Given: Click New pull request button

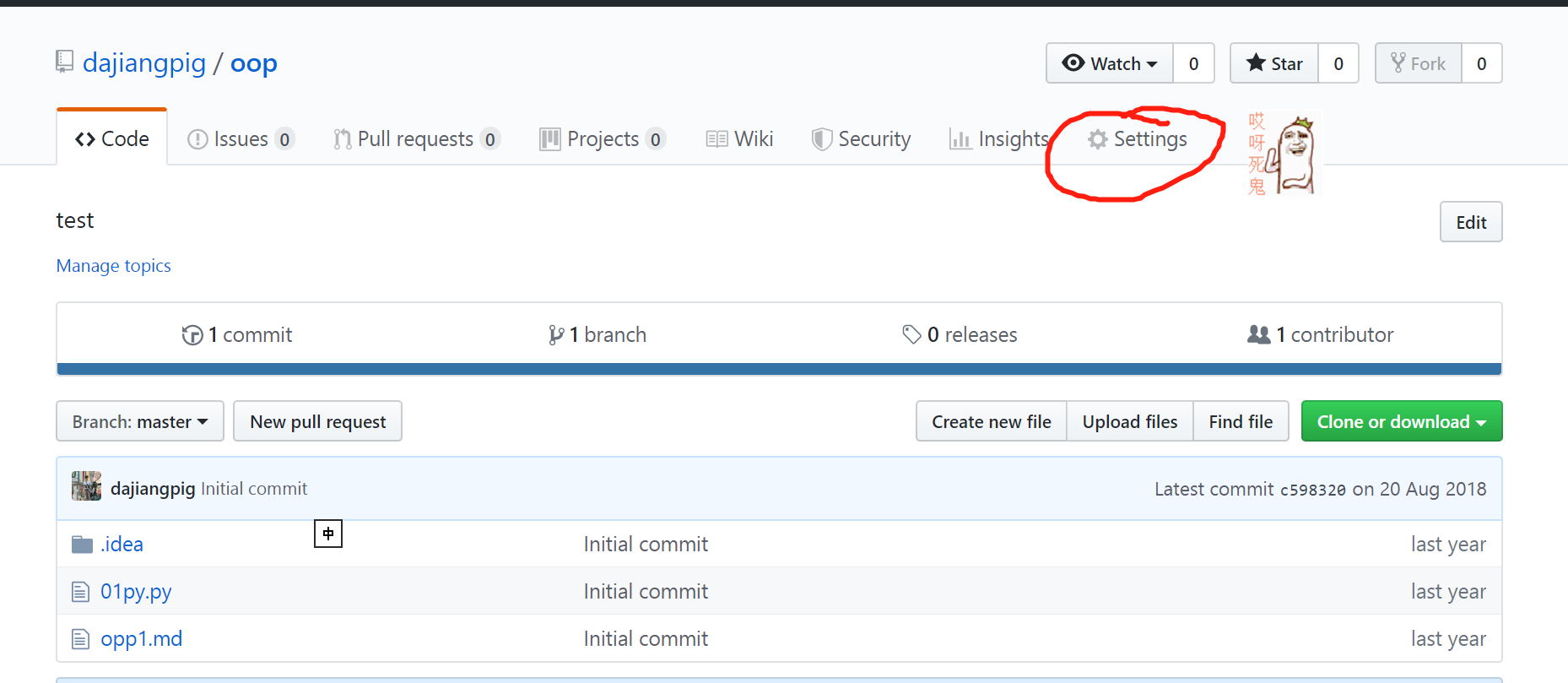Looking at the screenshot, I should coord(317,421).
